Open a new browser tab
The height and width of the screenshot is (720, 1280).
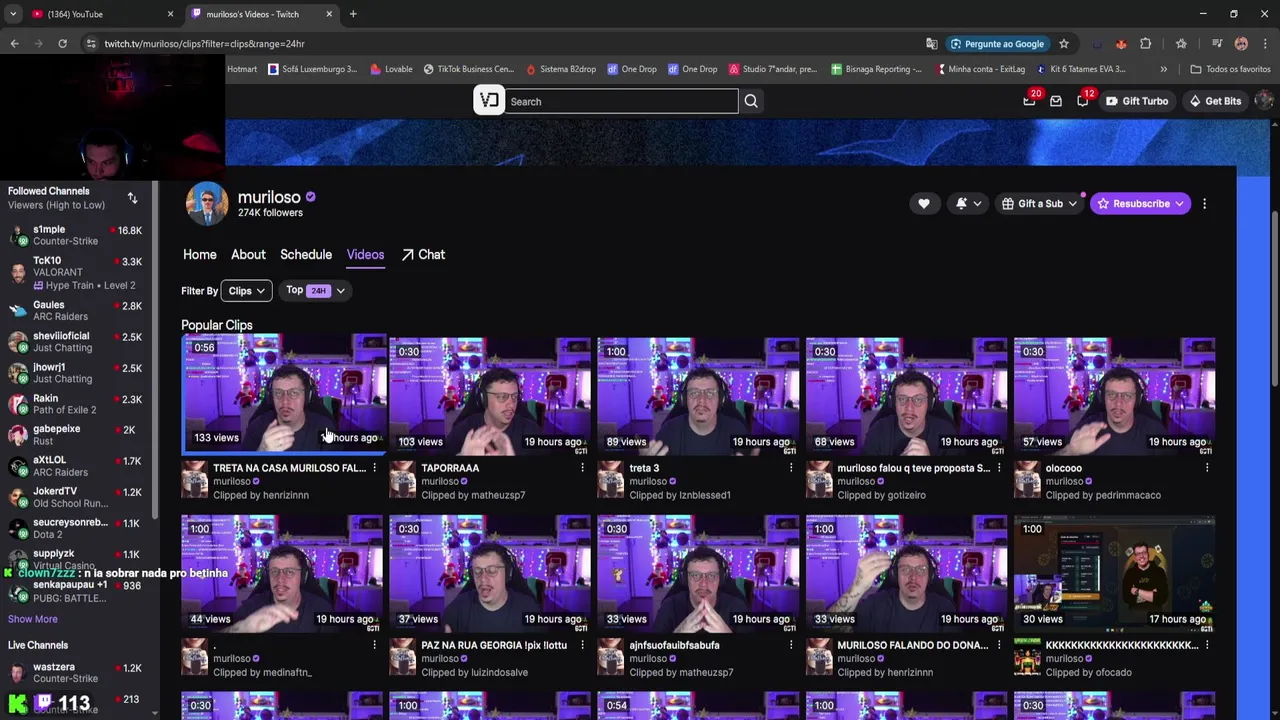coord(353,14)
